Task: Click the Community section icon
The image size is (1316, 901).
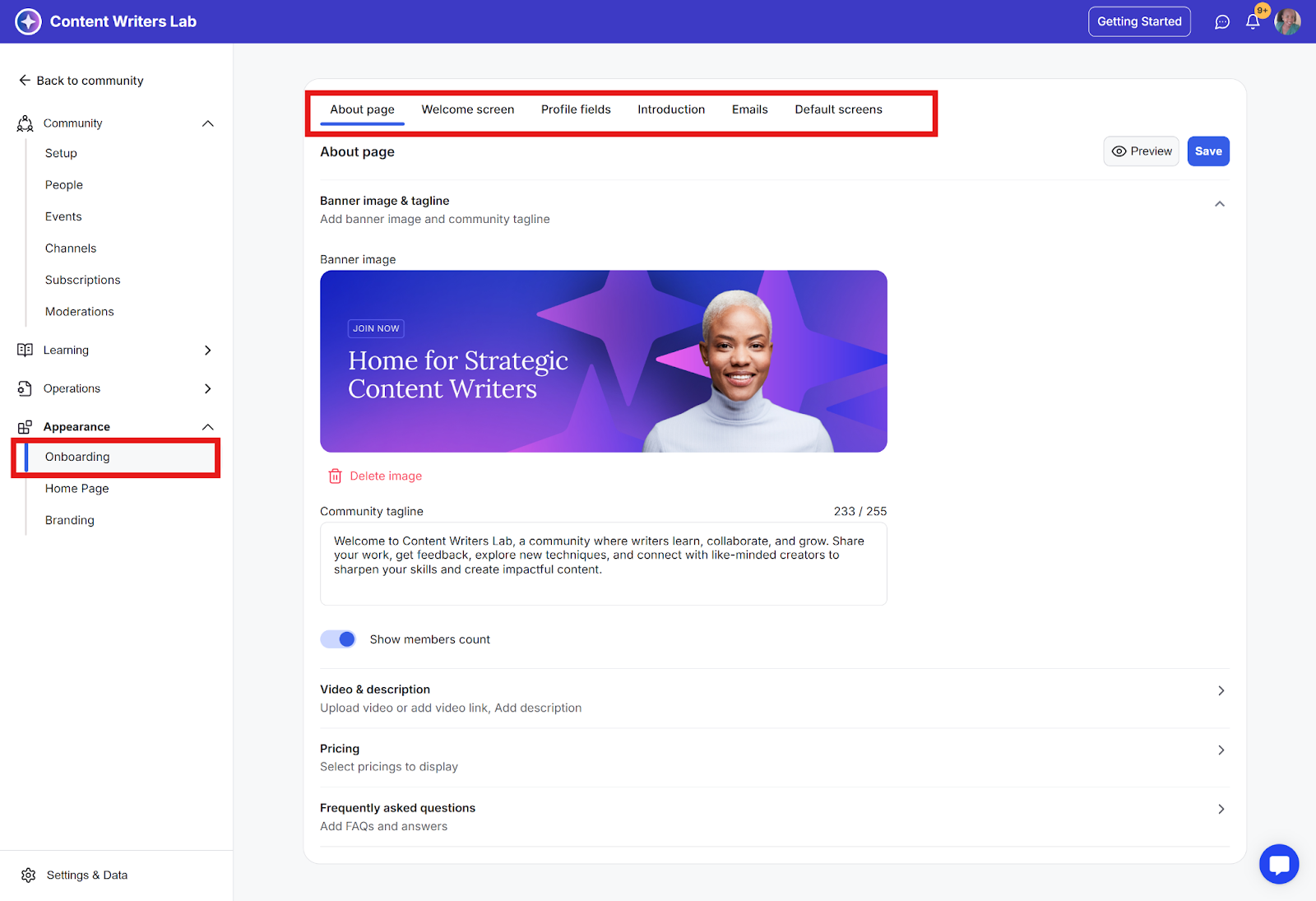Action: point(25,123)
